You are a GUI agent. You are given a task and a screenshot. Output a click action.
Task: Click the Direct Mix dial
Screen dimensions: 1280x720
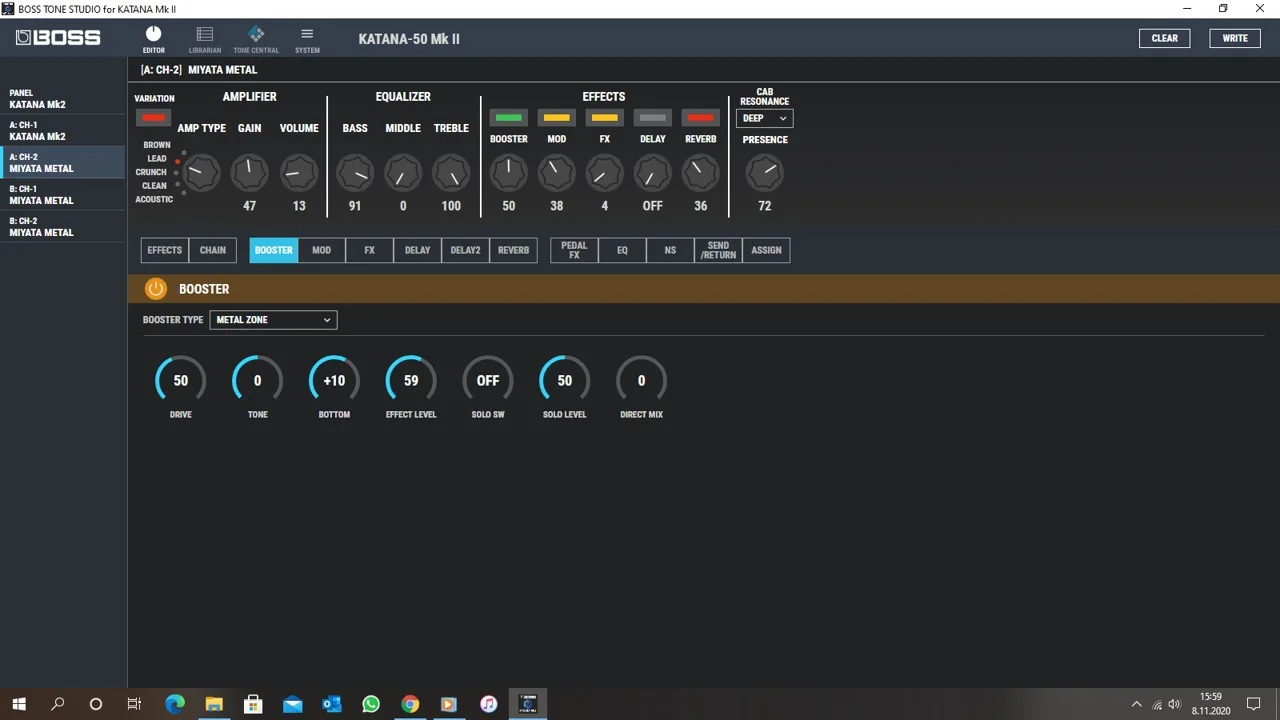click(x=642, y=381)
